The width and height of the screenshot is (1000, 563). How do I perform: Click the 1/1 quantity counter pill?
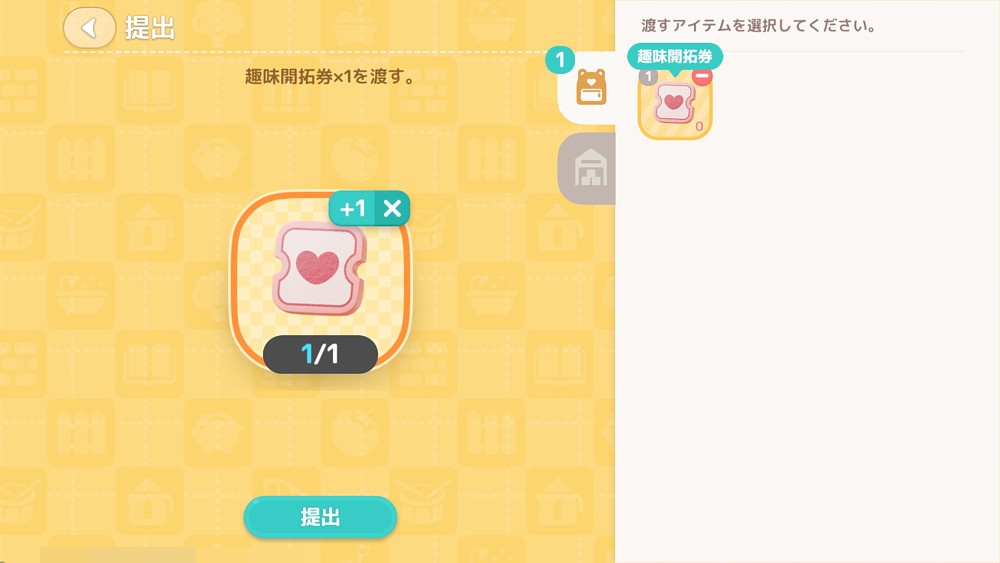pyautogui.click(x=320, y=354)
